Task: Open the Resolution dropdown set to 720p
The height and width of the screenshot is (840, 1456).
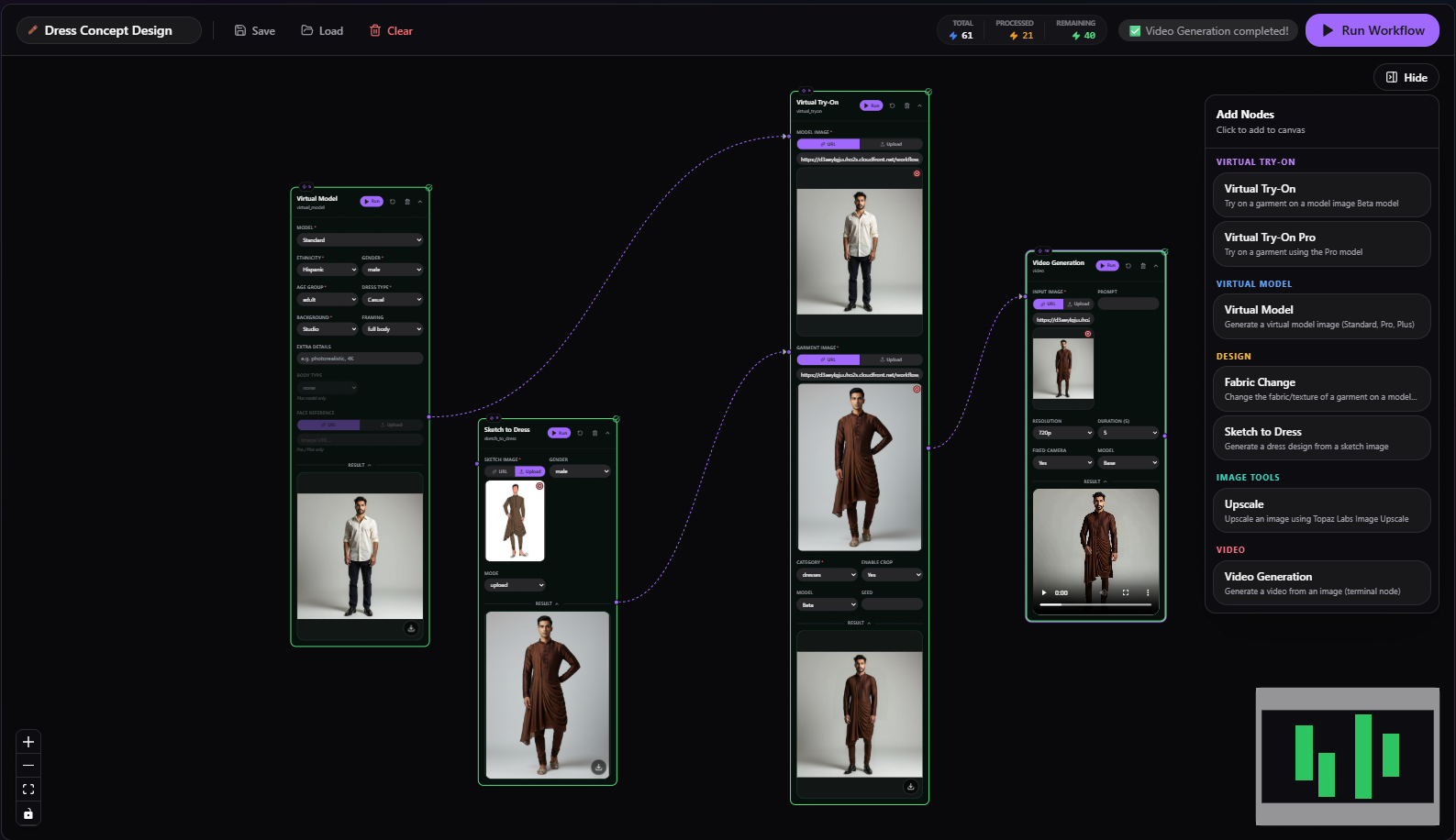Action: click(1062, 433)
